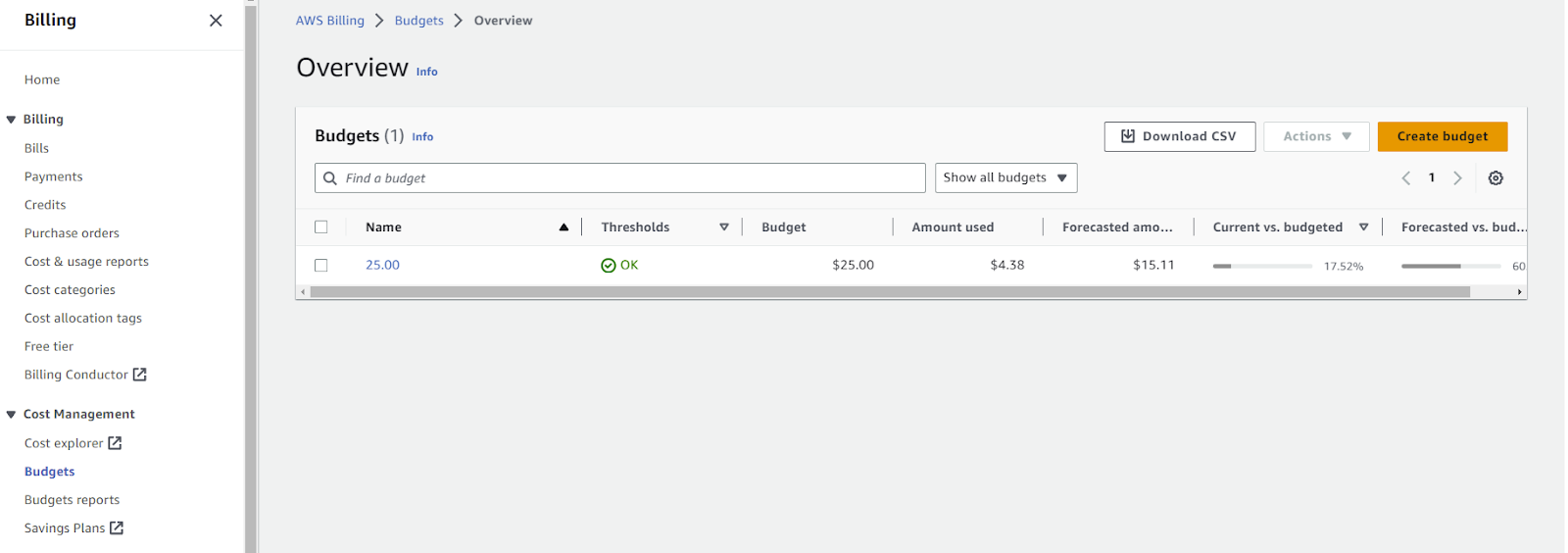
Task: Open Cost categories in the sidebar
Action: coord(70,291)
